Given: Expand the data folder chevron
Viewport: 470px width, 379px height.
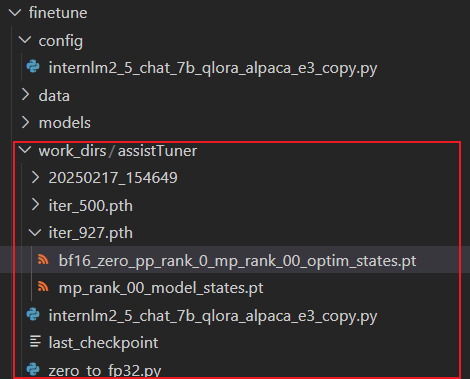Looking at the screenshot, I should (25, 95).
